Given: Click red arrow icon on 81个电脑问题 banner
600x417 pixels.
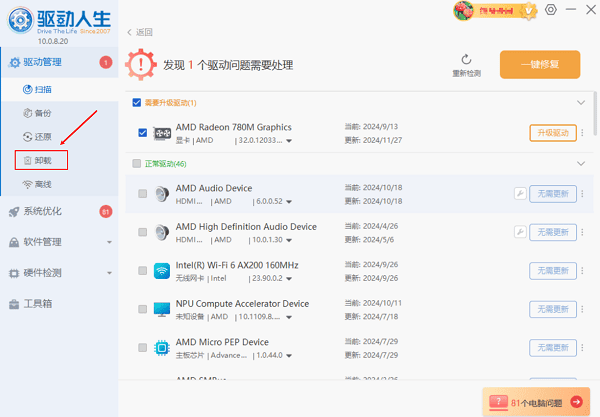Looking at the screenshot, I should point(576,402).
